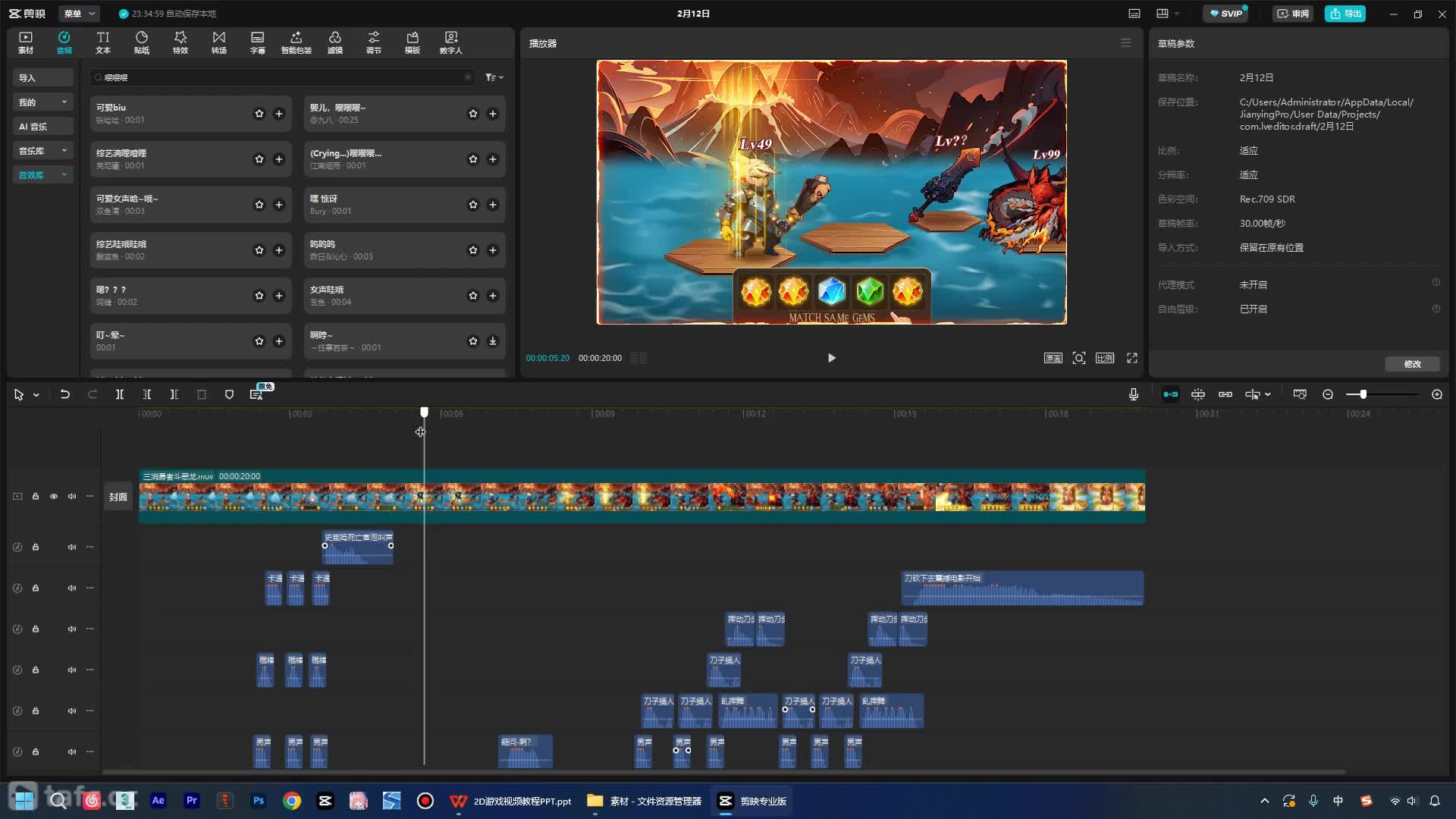The height and width of the screenshot is (819, 1456).
Task: Open the 素材 media tab
Action: pos(26,42)
